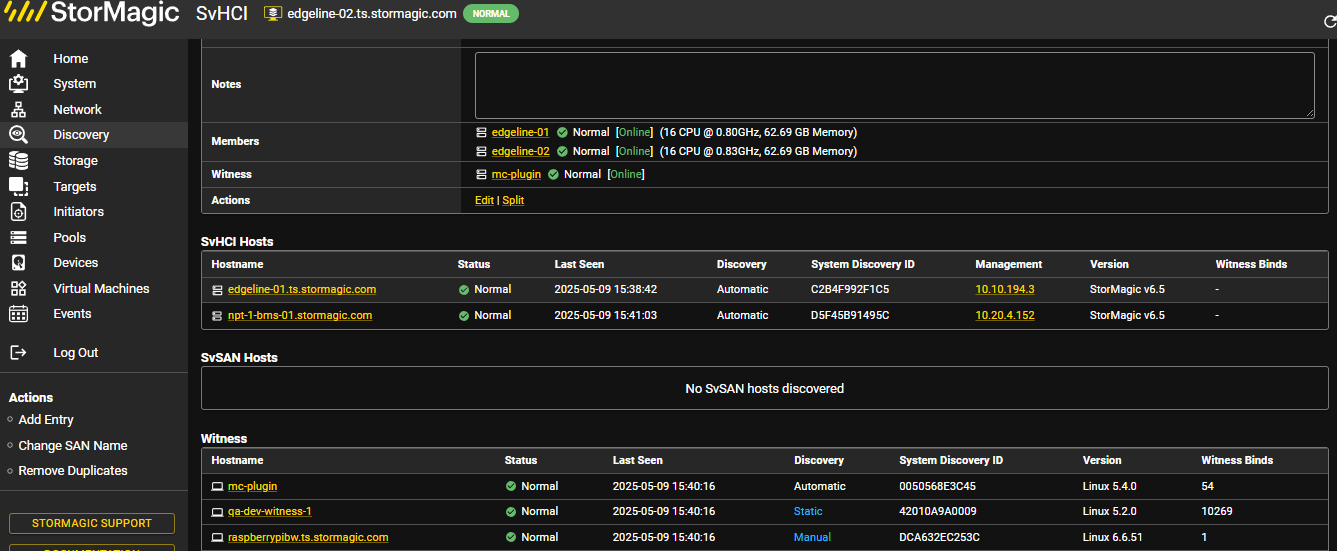Click the Discovery magnifier icon
Viewport: 1337px width, 551px height.
point(18,135)
